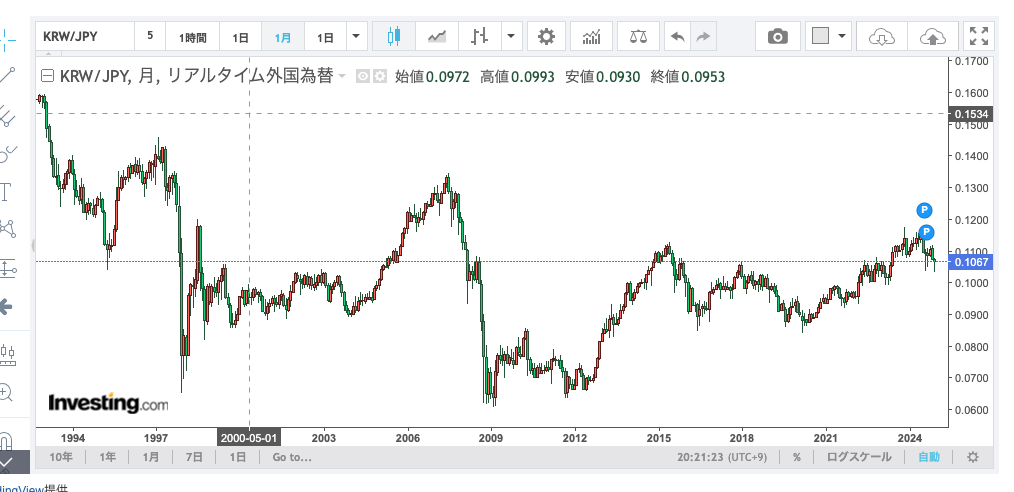This screenshot has width=1014, height=492.
Task: Select the 1月 monthly interval
Action: tap(283, 37)
